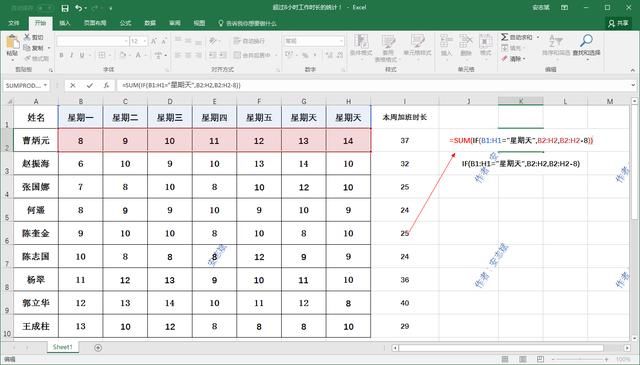Toggle center horizontal alignment
The image size is (640, 365).
[x=189, y=55]
